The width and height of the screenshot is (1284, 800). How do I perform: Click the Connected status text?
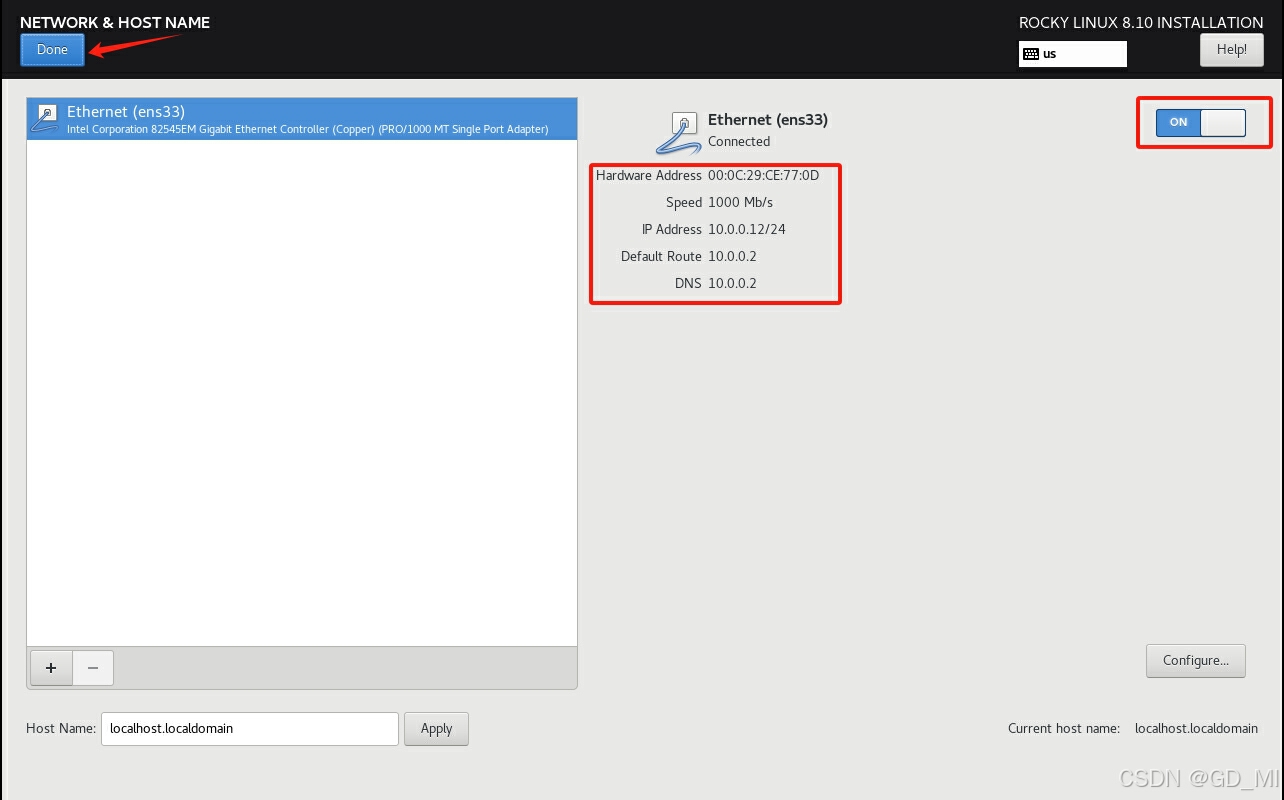[739, 141]
